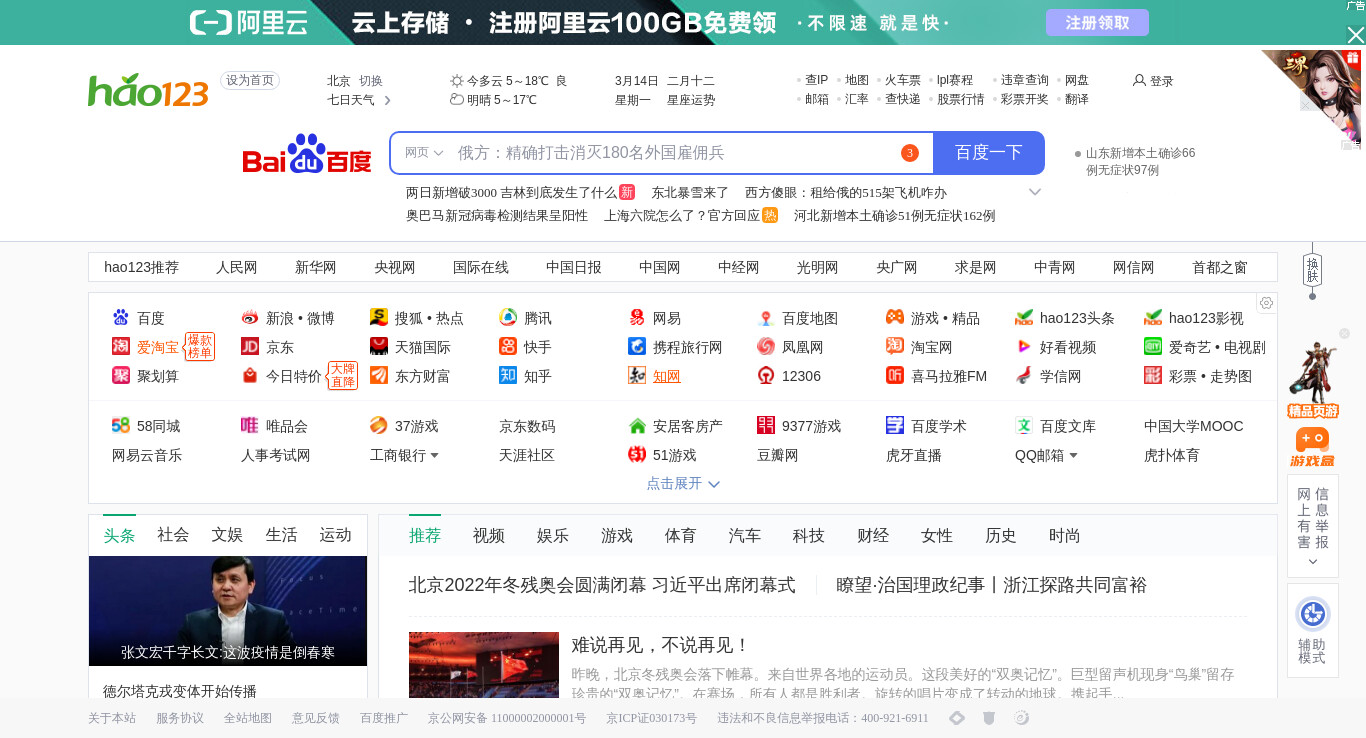Switch to the 视频 tab
The image size is (1366, 738).
click(x=489, y=536)
